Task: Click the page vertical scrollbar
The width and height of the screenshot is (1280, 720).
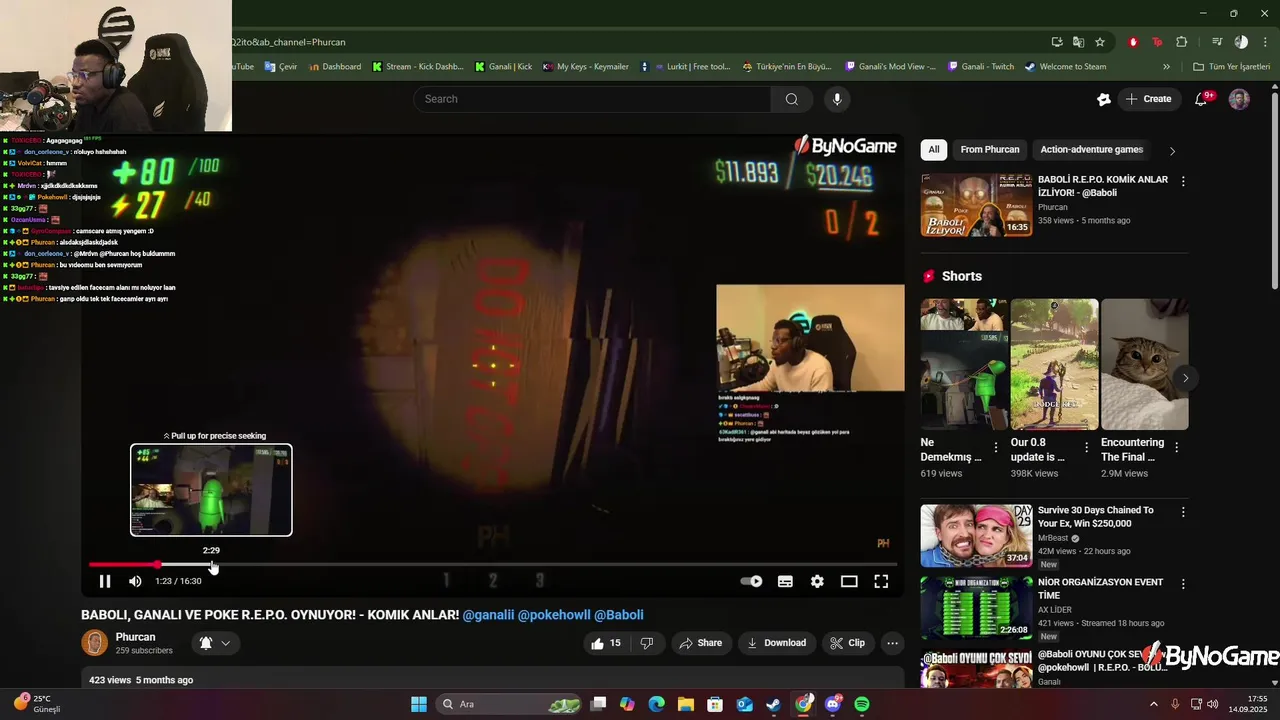Action: [x=1275, y=190]
